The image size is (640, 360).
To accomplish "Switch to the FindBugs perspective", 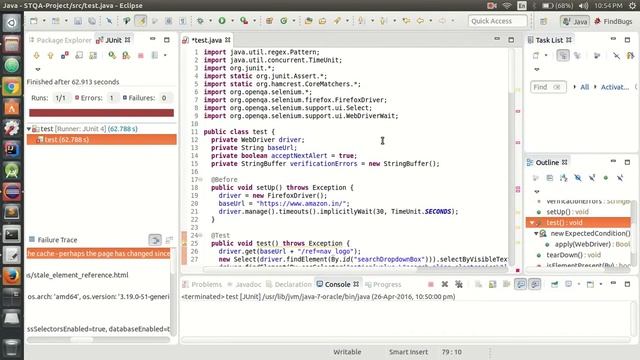I will 613,21.
